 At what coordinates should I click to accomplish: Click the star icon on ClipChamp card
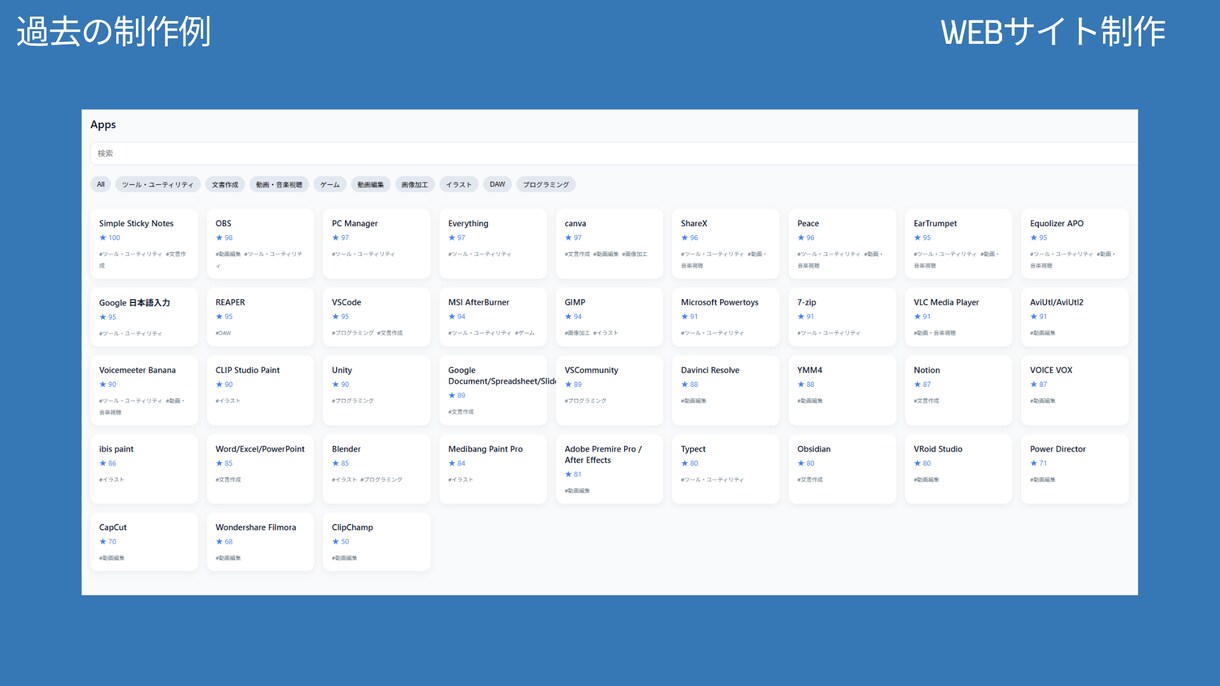point(336,542)
